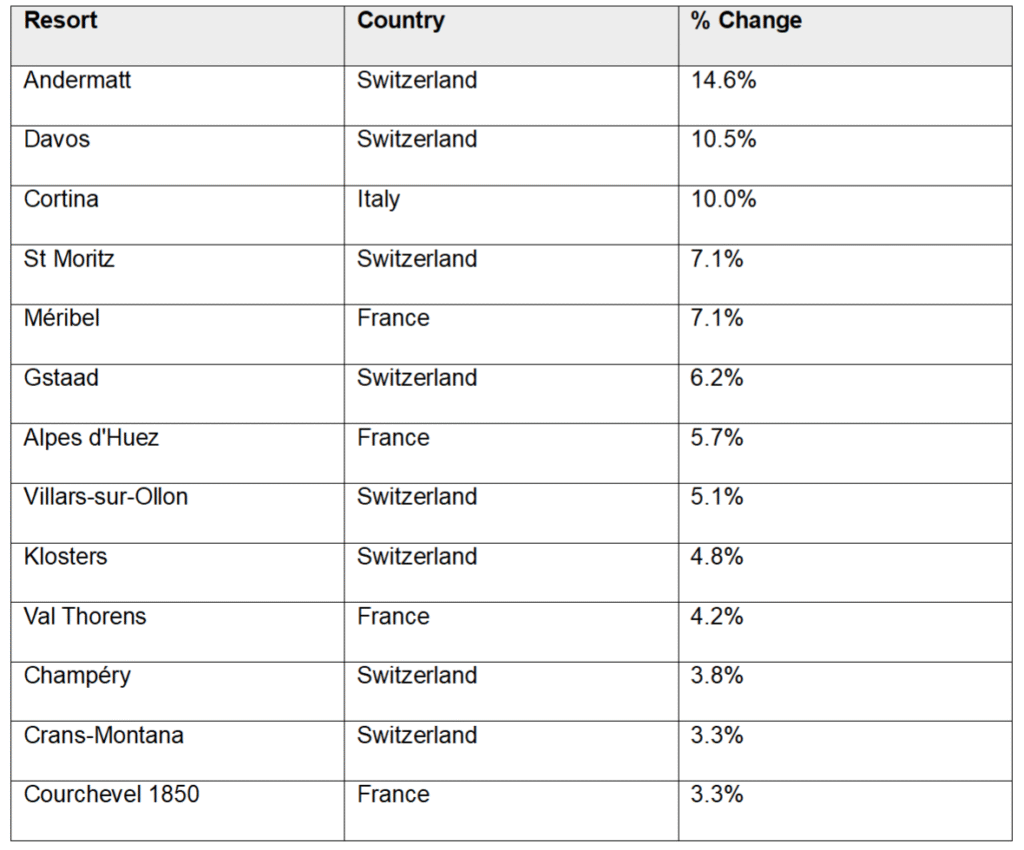Viewport: 1024px width, 850px height.
Task: Select the Champéry resort cell
Action: pos(77,676)
